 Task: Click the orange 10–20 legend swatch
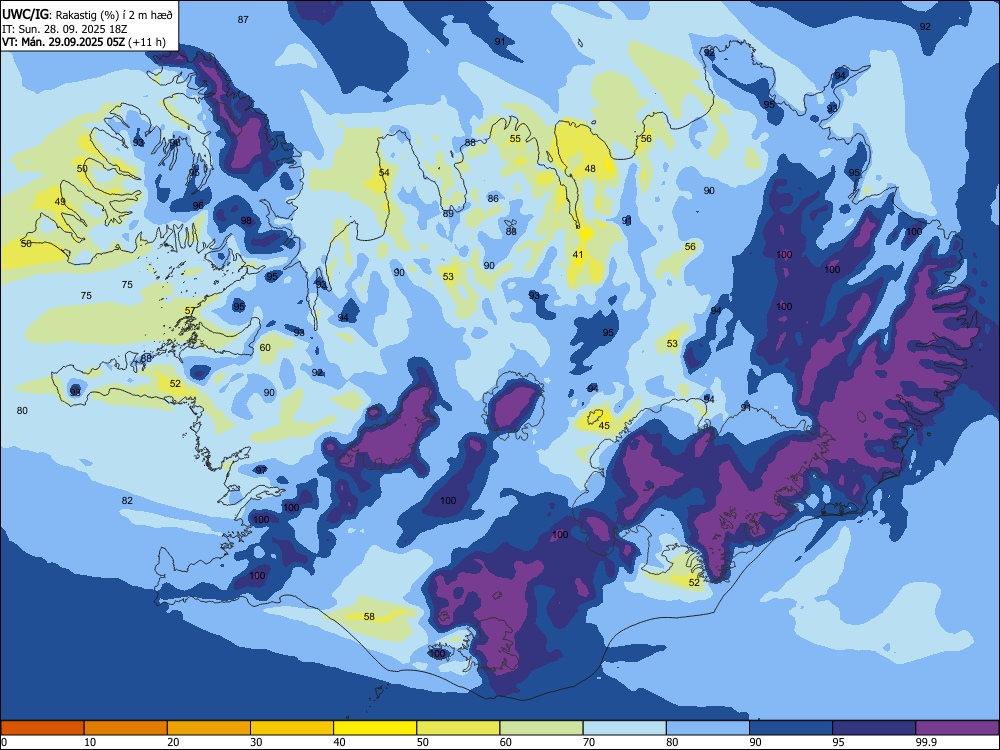(126, 728)
